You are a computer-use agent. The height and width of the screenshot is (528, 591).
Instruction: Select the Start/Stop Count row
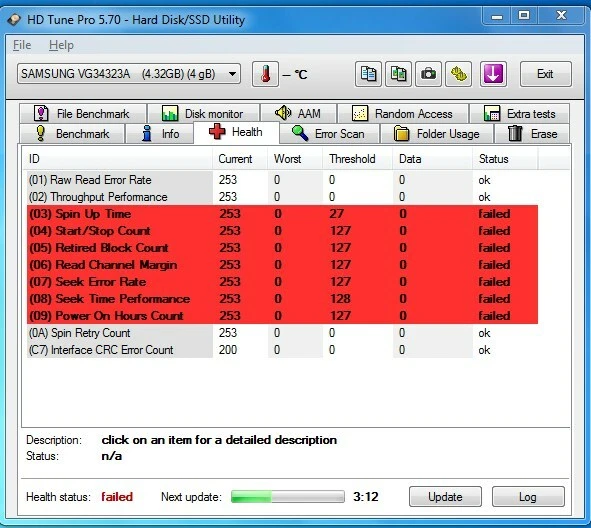282,231
